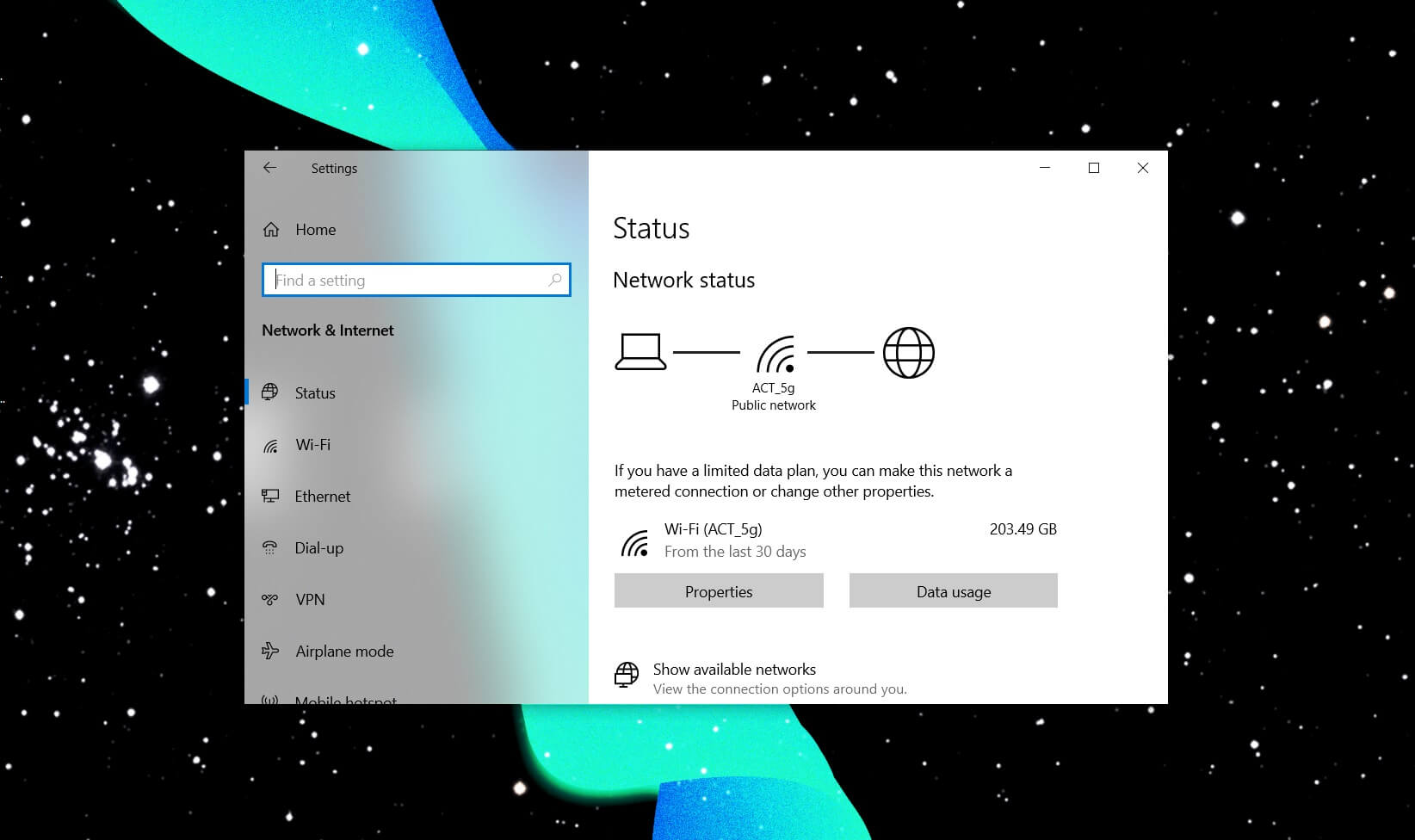Click inside the Find a setting field
Image resolution: width=1415 pixels, height=840 pixels.
tap(387, 280)
